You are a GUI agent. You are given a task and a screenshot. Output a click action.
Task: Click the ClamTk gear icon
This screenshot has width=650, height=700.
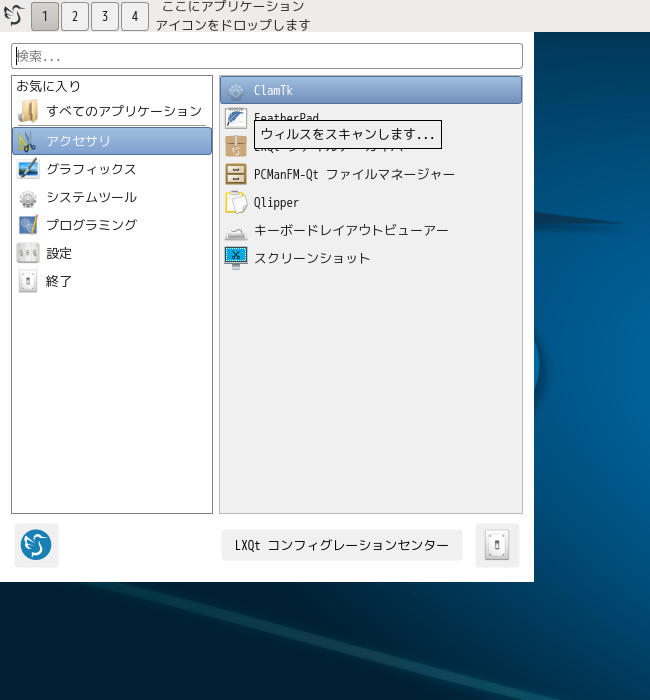pyautogui.click(x=236, y=91)
